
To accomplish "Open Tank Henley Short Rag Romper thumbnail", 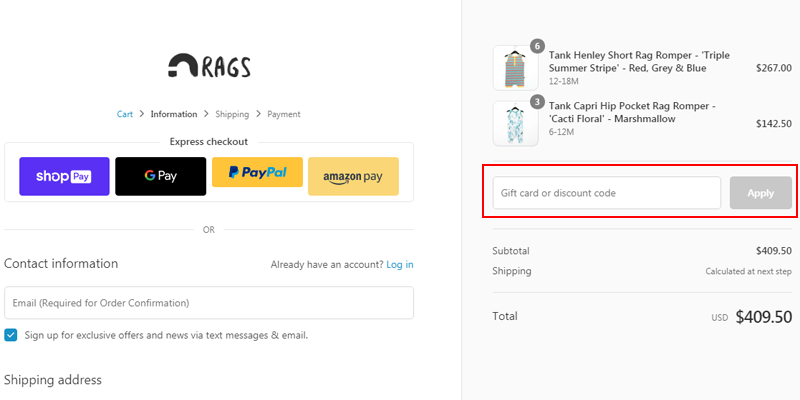I will (x=515, y=68).
